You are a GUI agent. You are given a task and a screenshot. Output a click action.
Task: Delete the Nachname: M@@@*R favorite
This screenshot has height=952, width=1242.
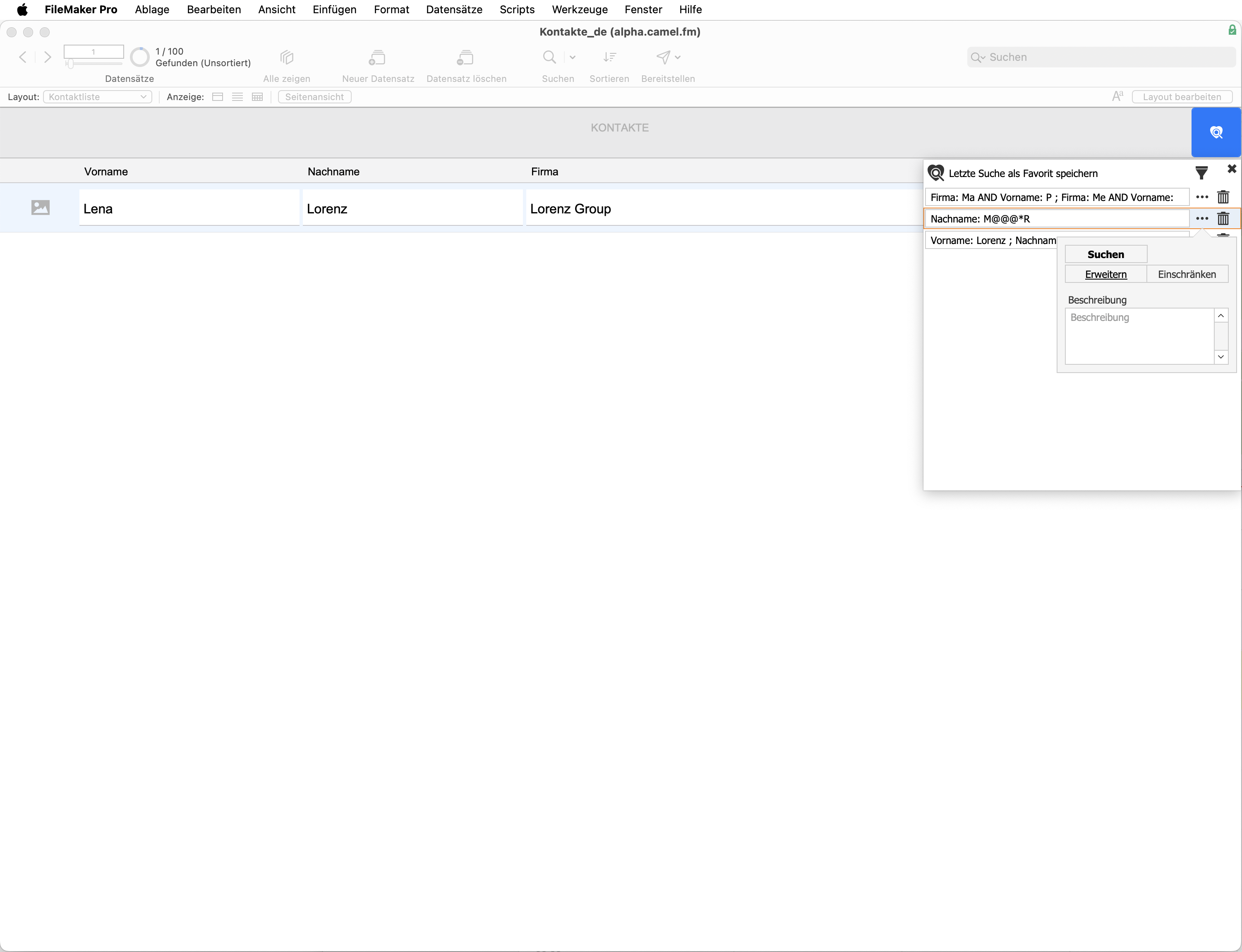point(1223,219)
